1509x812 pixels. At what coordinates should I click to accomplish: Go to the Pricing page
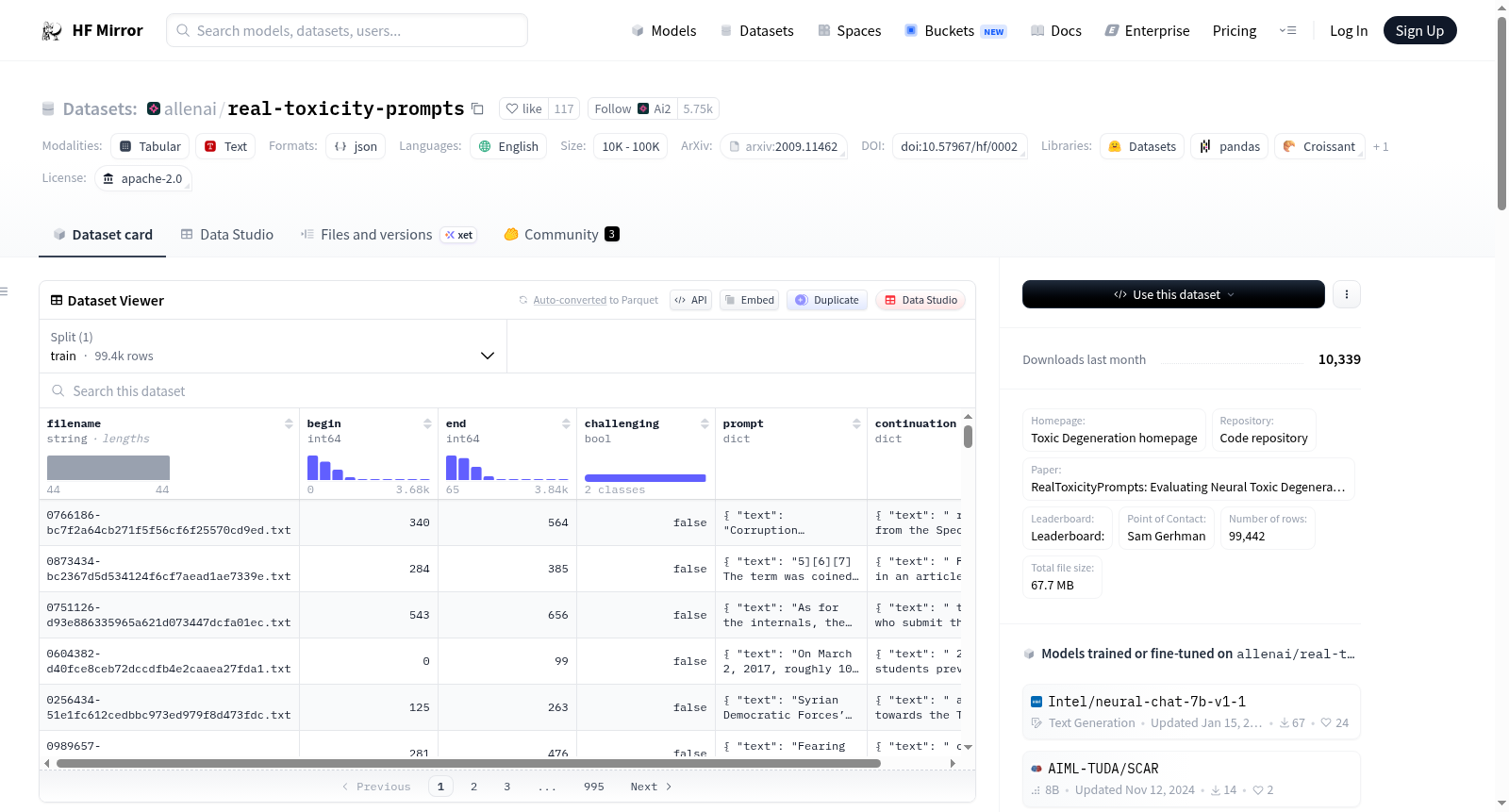1235,30
